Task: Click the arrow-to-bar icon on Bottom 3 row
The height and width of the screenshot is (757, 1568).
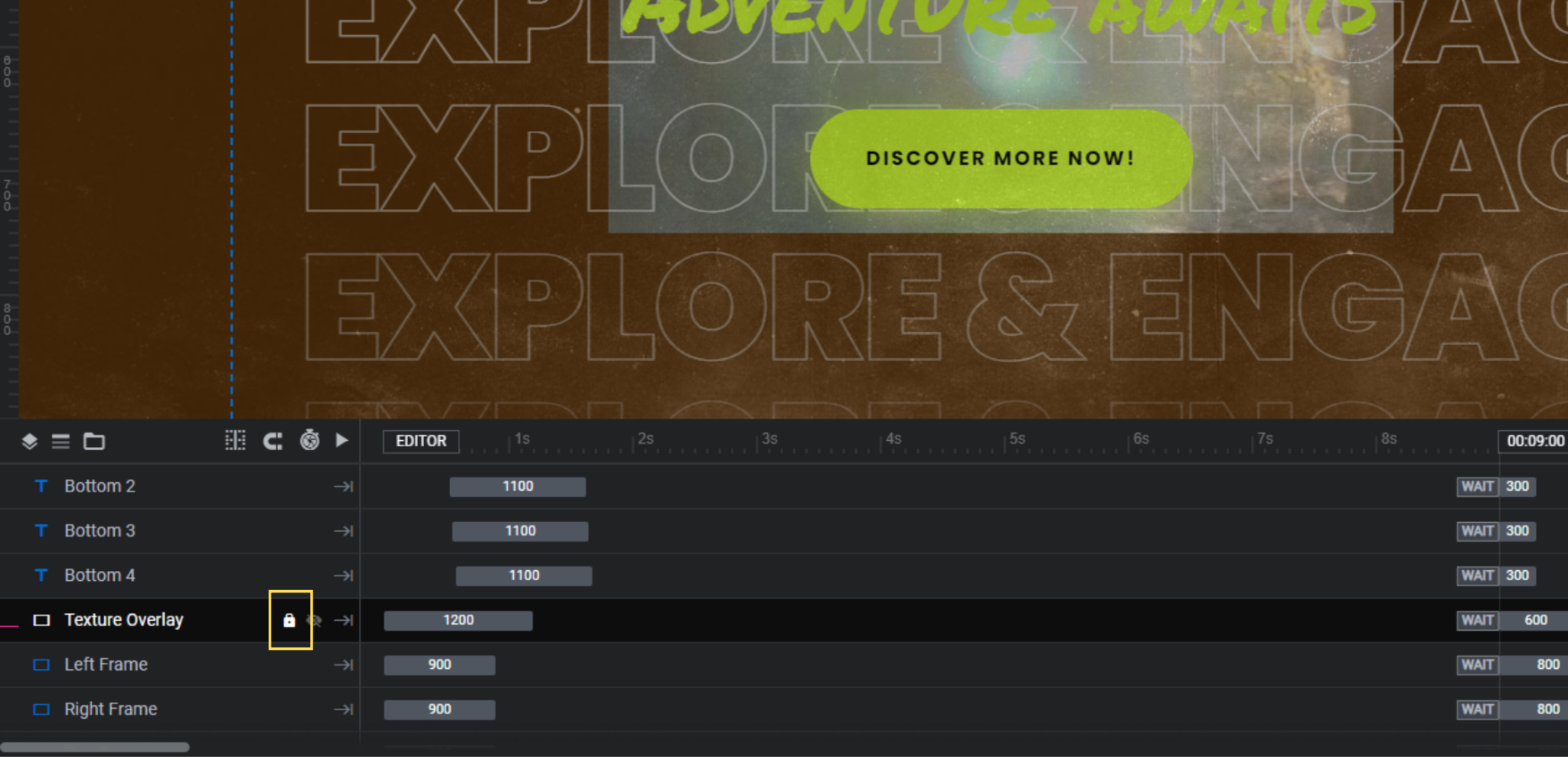Action: [344, 530]
